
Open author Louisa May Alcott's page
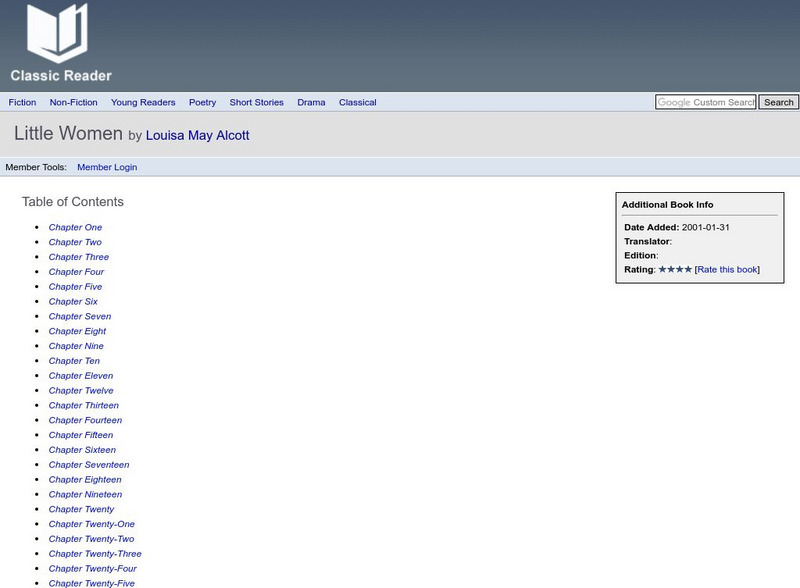pyautogui.click(x=197, y=135)
